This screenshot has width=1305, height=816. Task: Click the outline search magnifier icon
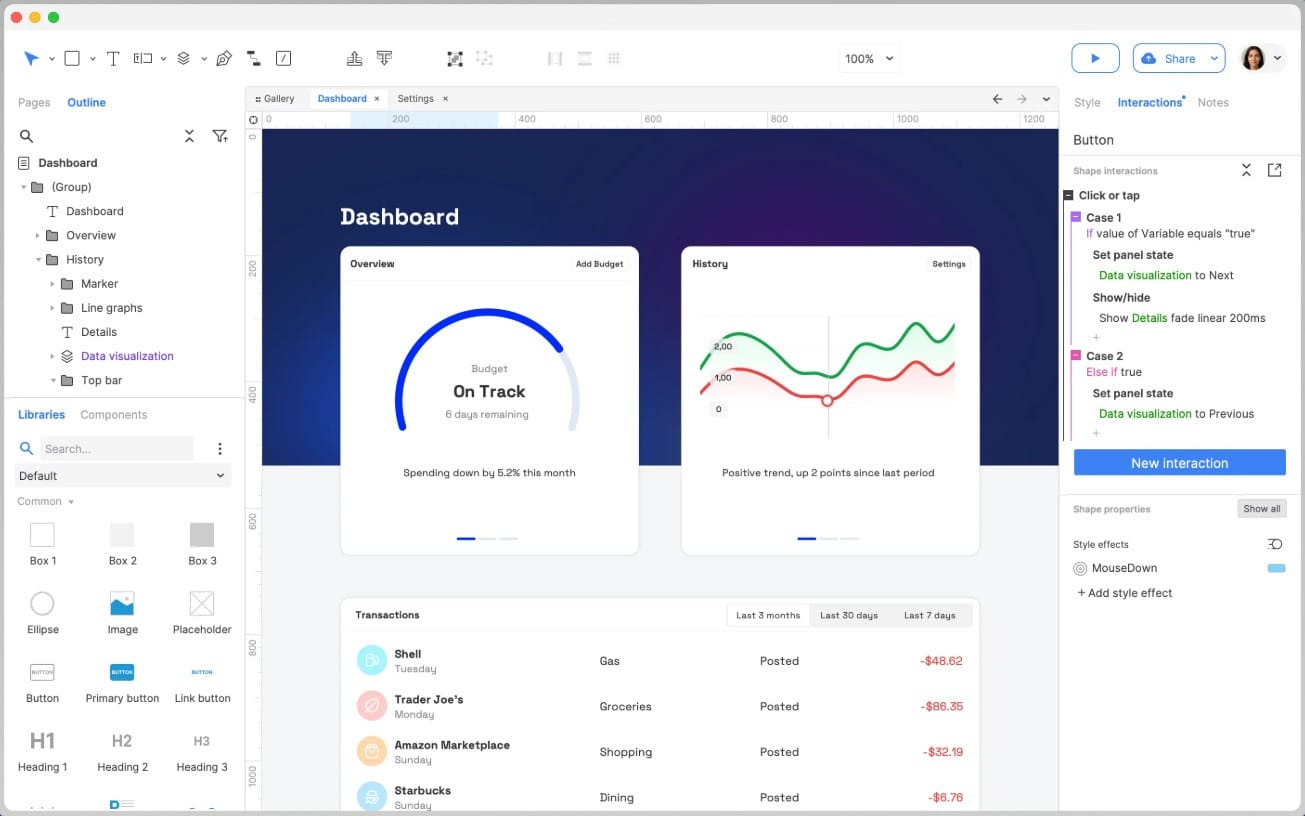(x=27, y=136)
